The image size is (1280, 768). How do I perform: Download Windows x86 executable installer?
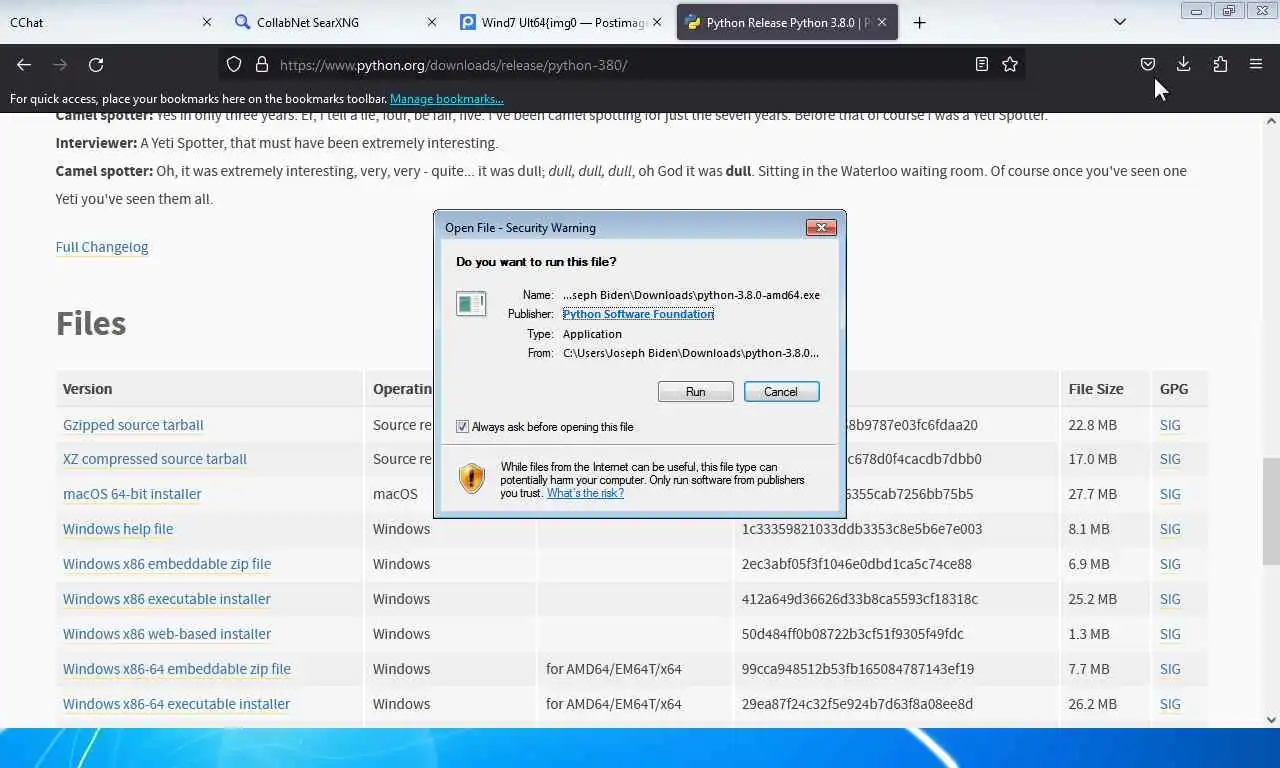click(x=167, y=599)
